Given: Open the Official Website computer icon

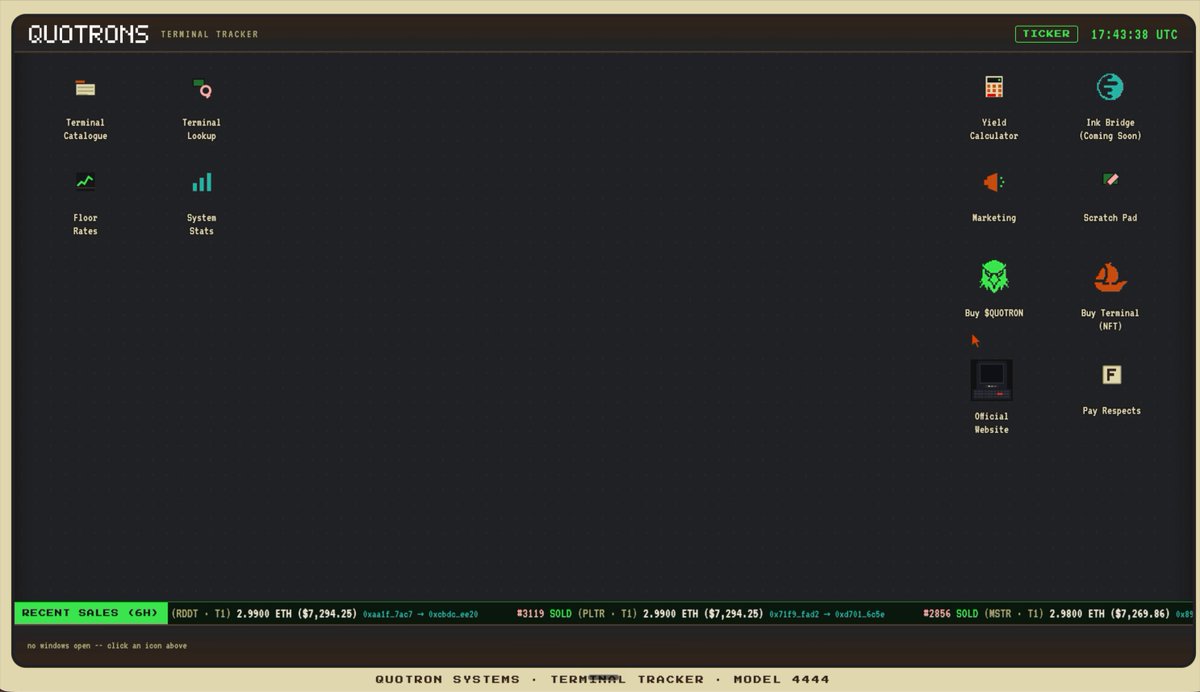Looking at the screenshot, I should pos(991,380).
